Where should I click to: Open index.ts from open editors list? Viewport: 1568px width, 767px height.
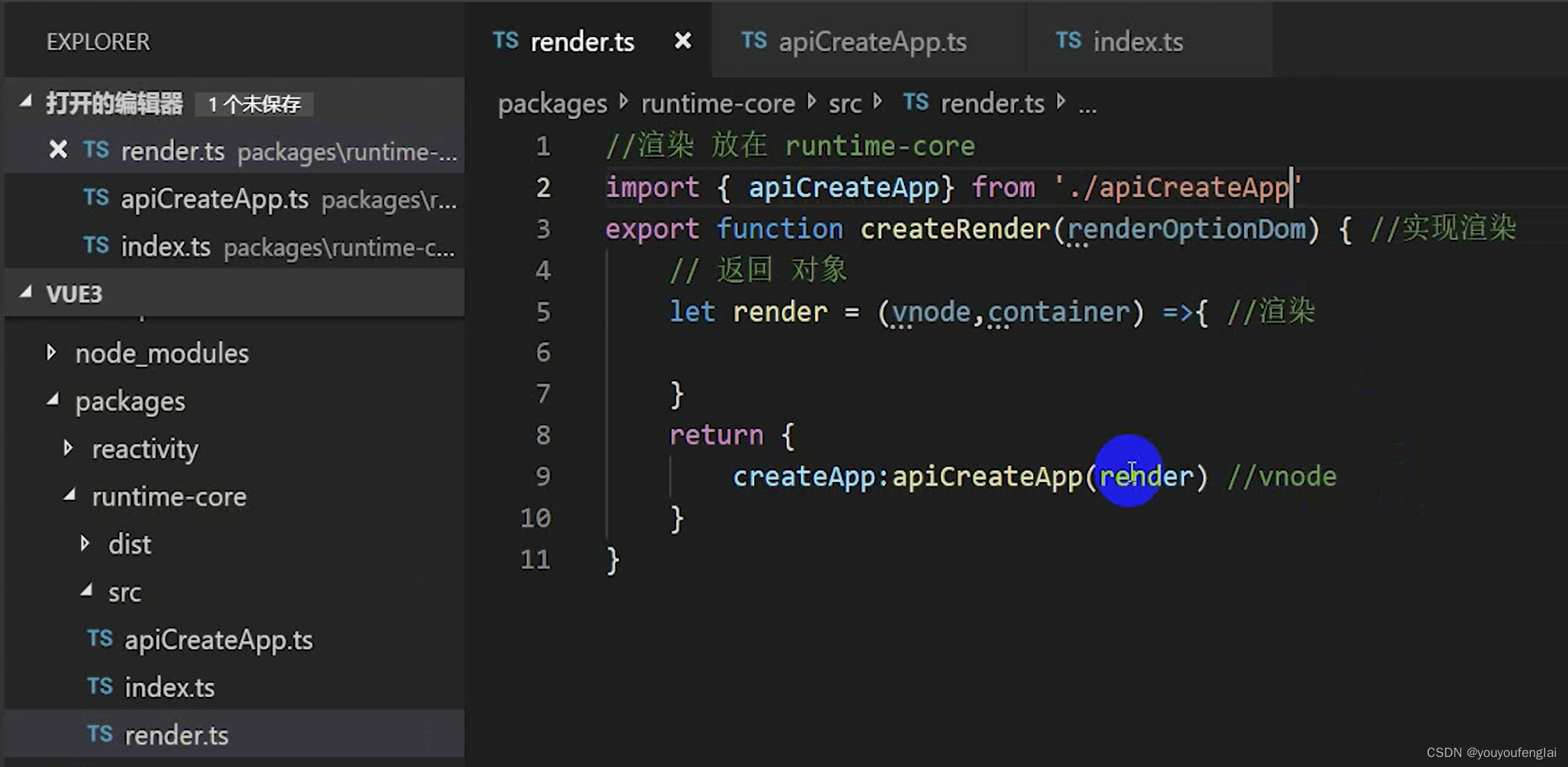point(235,246)
